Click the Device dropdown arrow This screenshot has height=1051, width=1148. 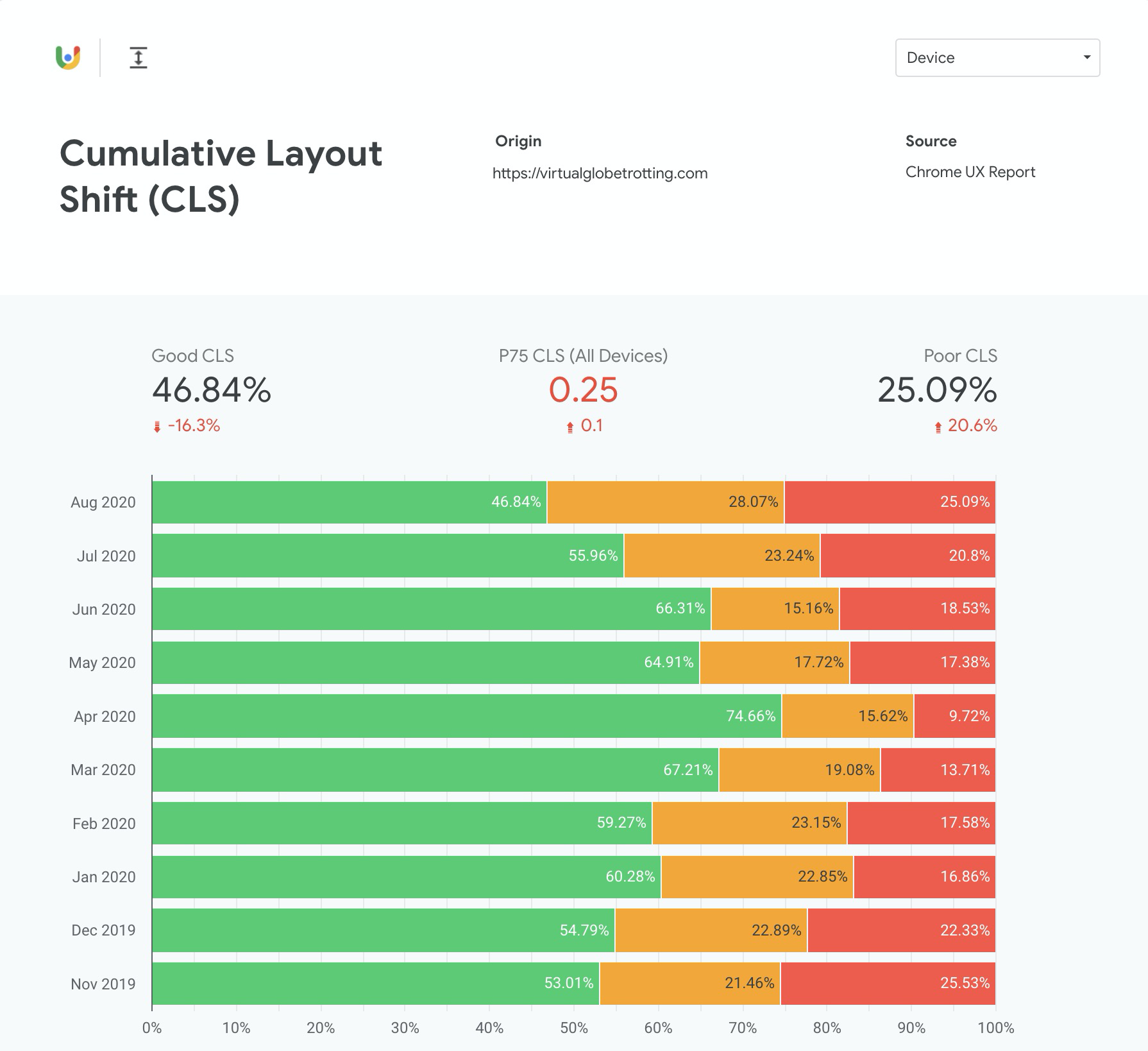pos(1086,58)
